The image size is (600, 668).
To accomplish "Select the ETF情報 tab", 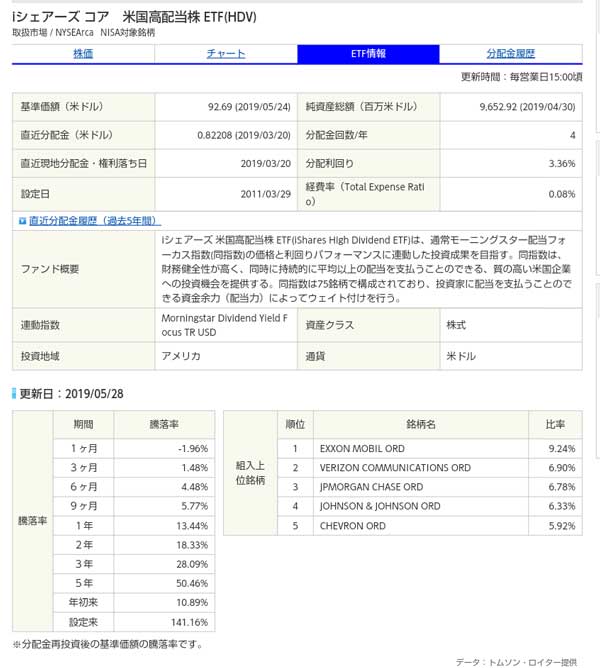I will (x=368, y=54).
